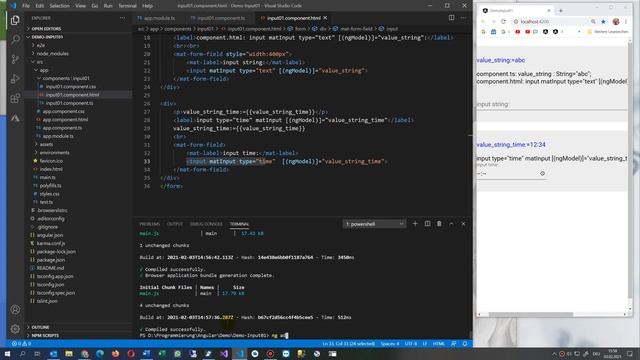Image resolution: width=640 pixels, height=360 pixels.
Task: Select the powershell terminal dropdown
Action: click(374, 224)
